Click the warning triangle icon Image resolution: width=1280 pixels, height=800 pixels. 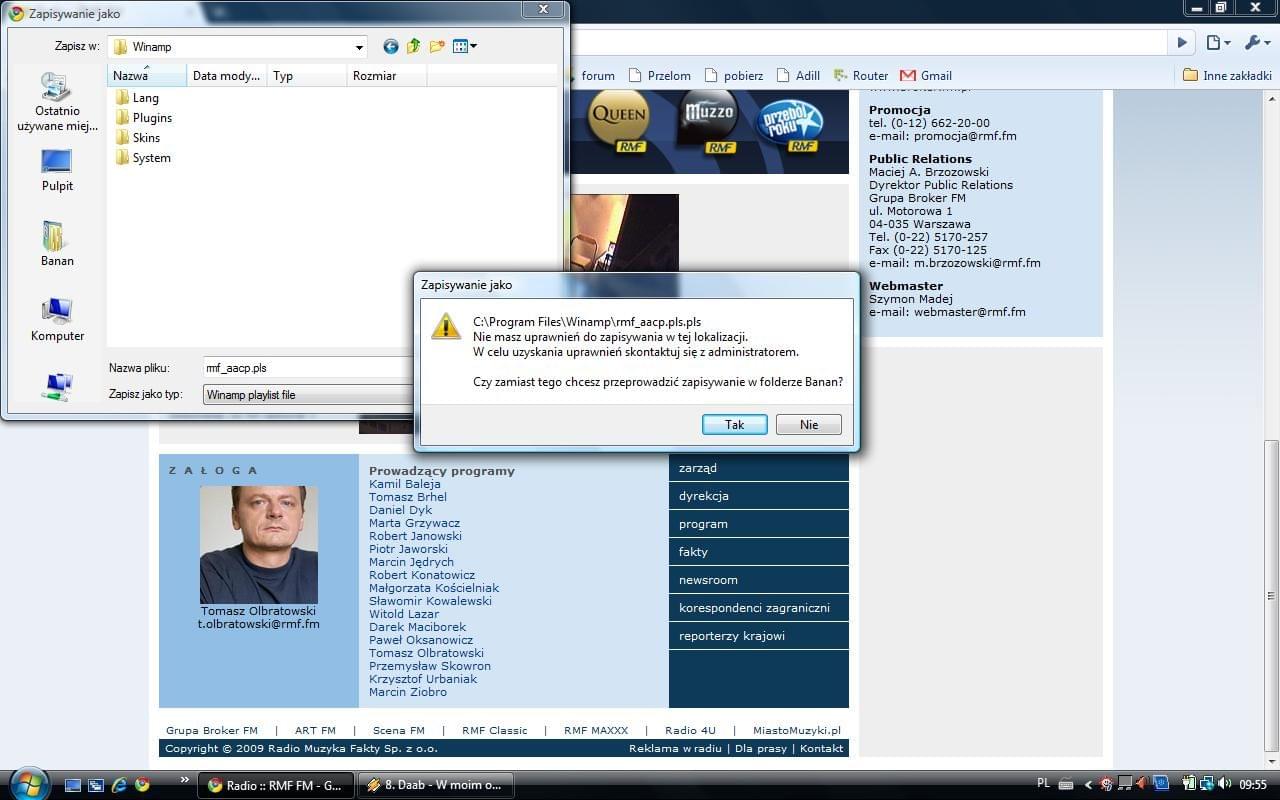[x=446, y=326]
